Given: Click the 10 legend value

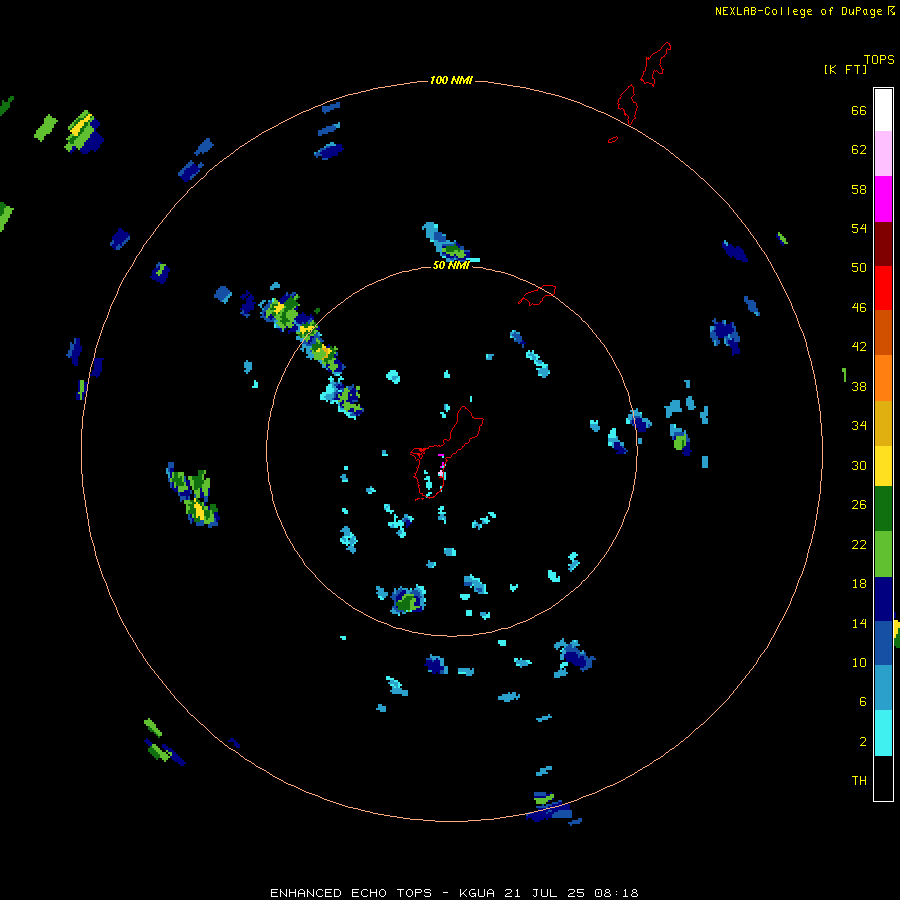Looking at the screenshot, I should (x=859, y=663).
